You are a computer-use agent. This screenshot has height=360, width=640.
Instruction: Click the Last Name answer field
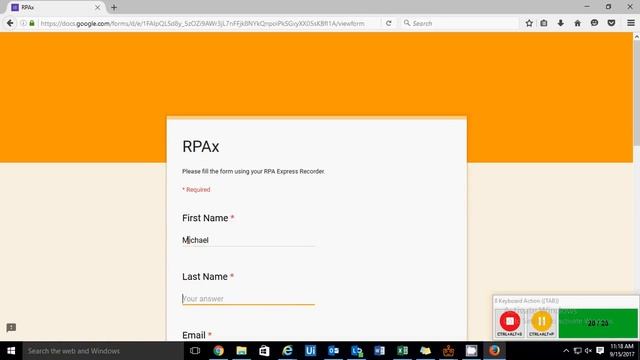pos(248,299)
